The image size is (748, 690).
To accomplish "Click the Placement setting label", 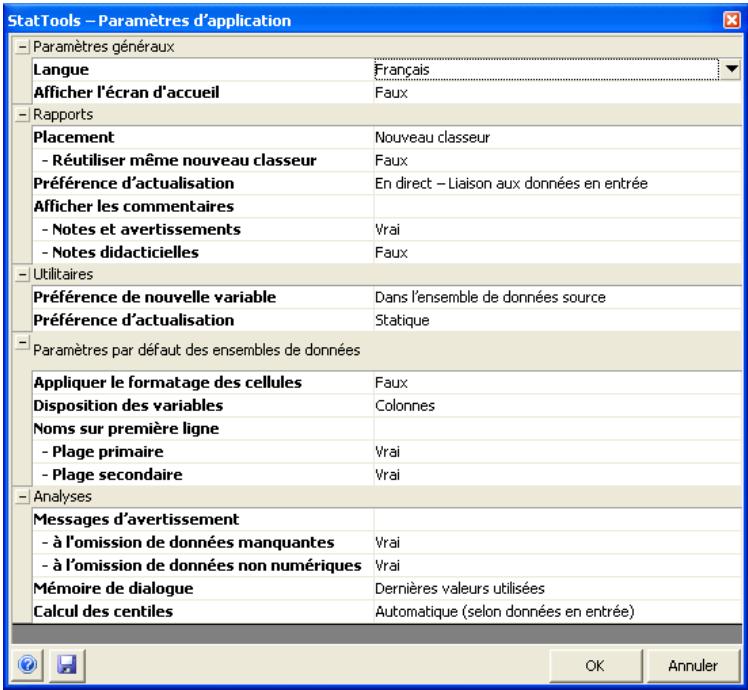I will (74, 137).
